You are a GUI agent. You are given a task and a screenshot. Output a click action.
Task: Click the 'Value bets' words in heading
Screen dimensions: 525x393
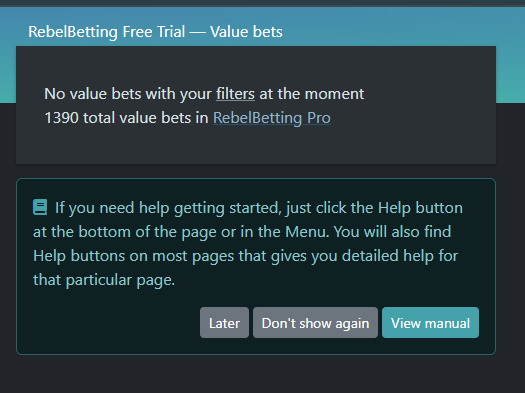tap(246, 32)
